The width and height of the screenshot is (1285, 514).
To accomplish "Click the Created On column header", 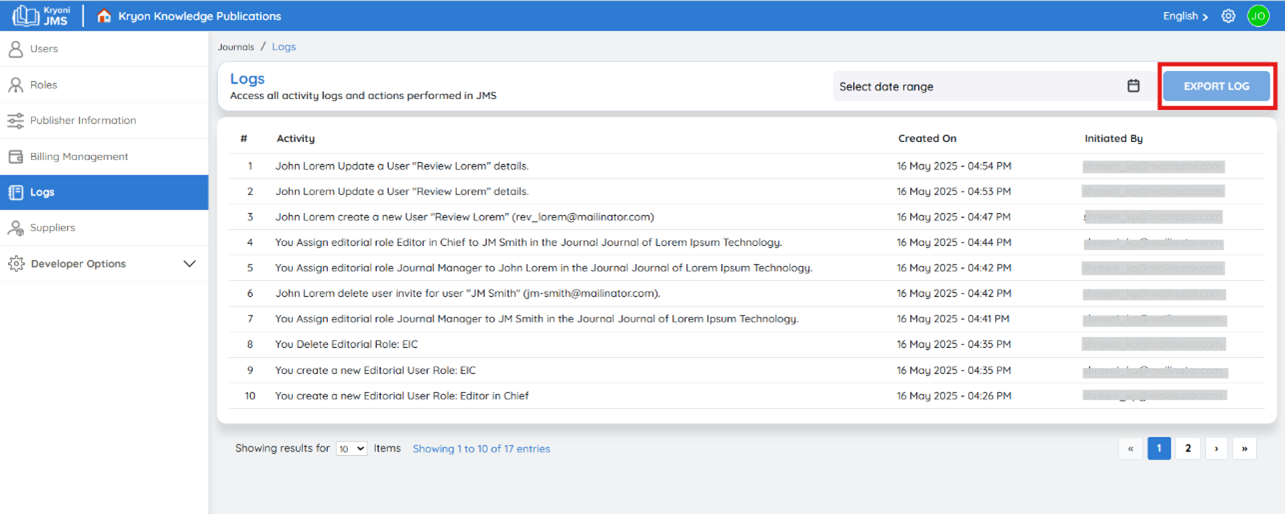I will [927, 139].
